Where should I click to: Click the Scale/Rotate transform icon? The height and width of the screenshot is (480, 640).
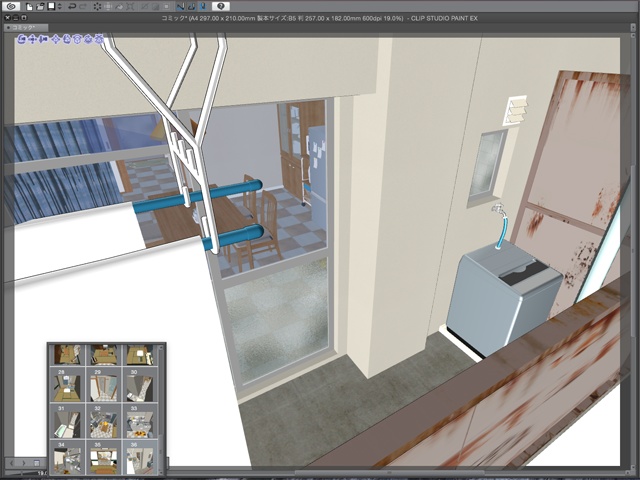click(x=130, y=6)
